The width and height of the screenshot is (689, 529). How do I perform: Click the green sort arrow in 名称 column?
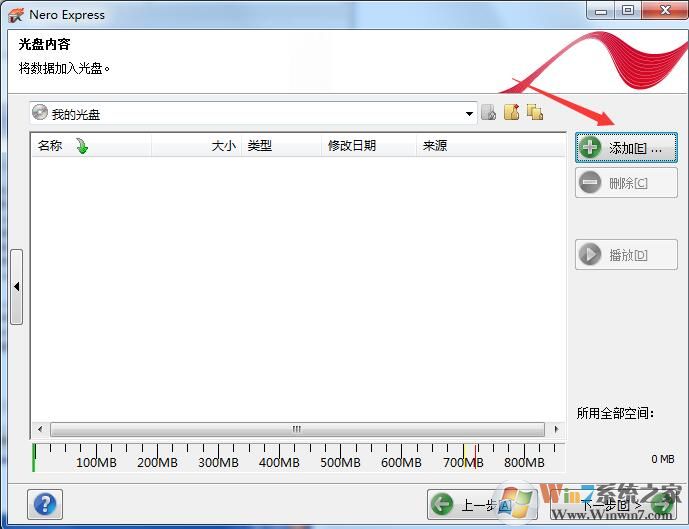82,146
